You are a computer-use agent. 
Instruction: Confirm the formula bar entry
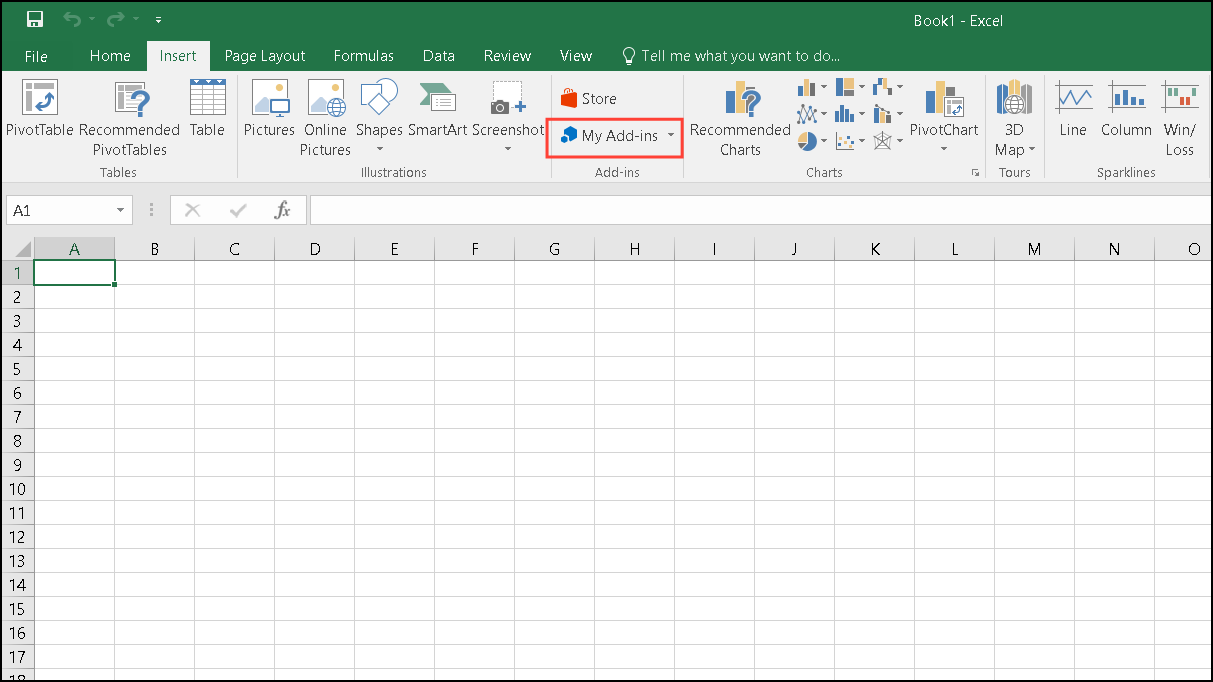click(238, 210)
